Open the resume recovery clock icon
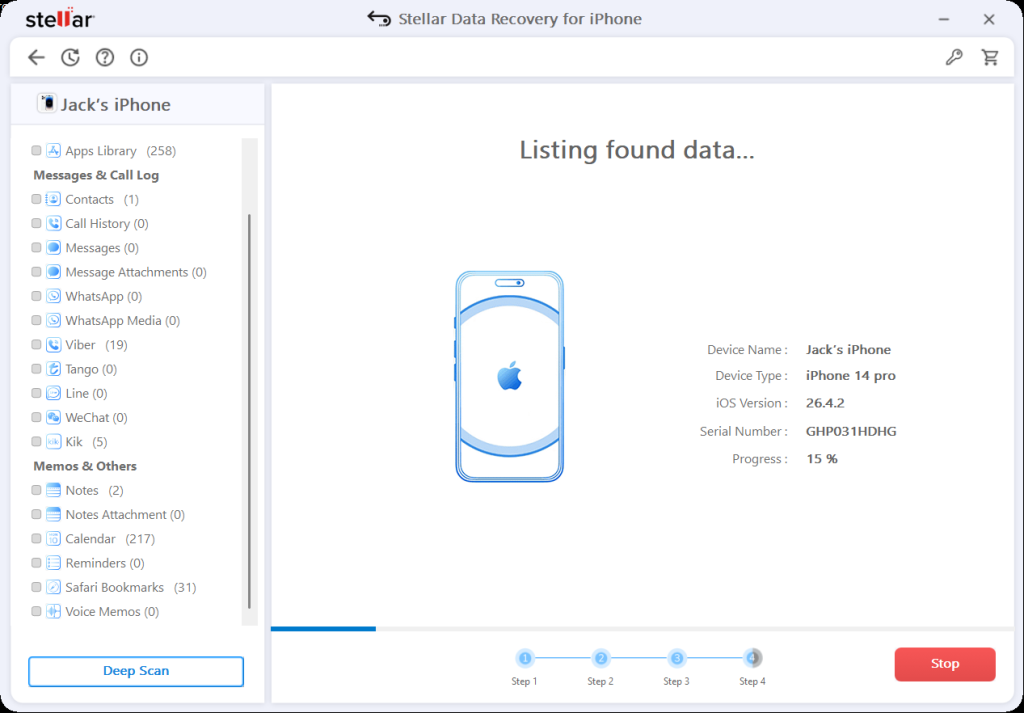 click(x=70, y=57)
